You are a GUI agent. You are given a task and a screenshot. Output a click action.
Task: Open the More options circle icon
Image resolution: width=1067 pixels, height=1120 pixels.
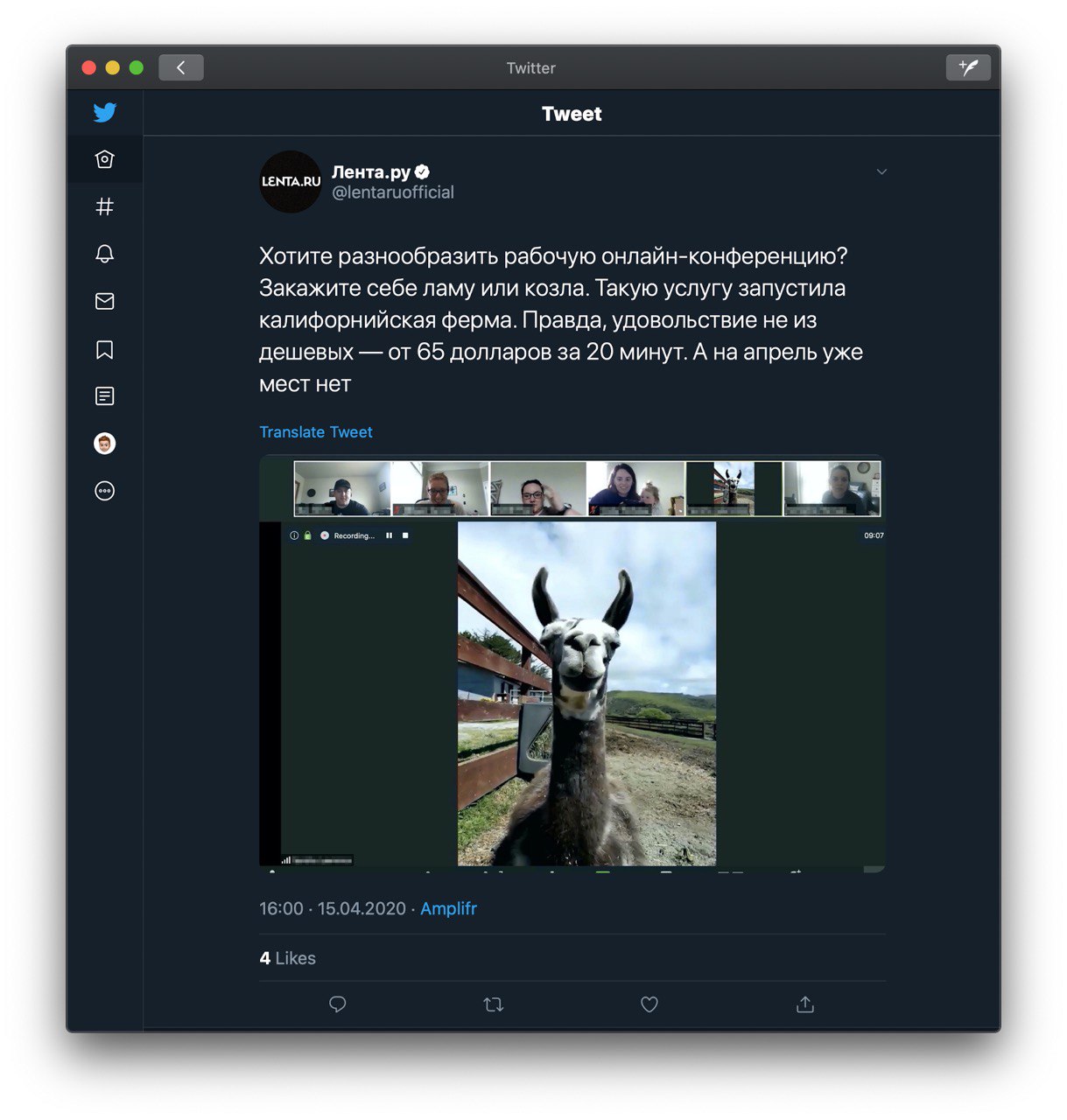[105, 491]
